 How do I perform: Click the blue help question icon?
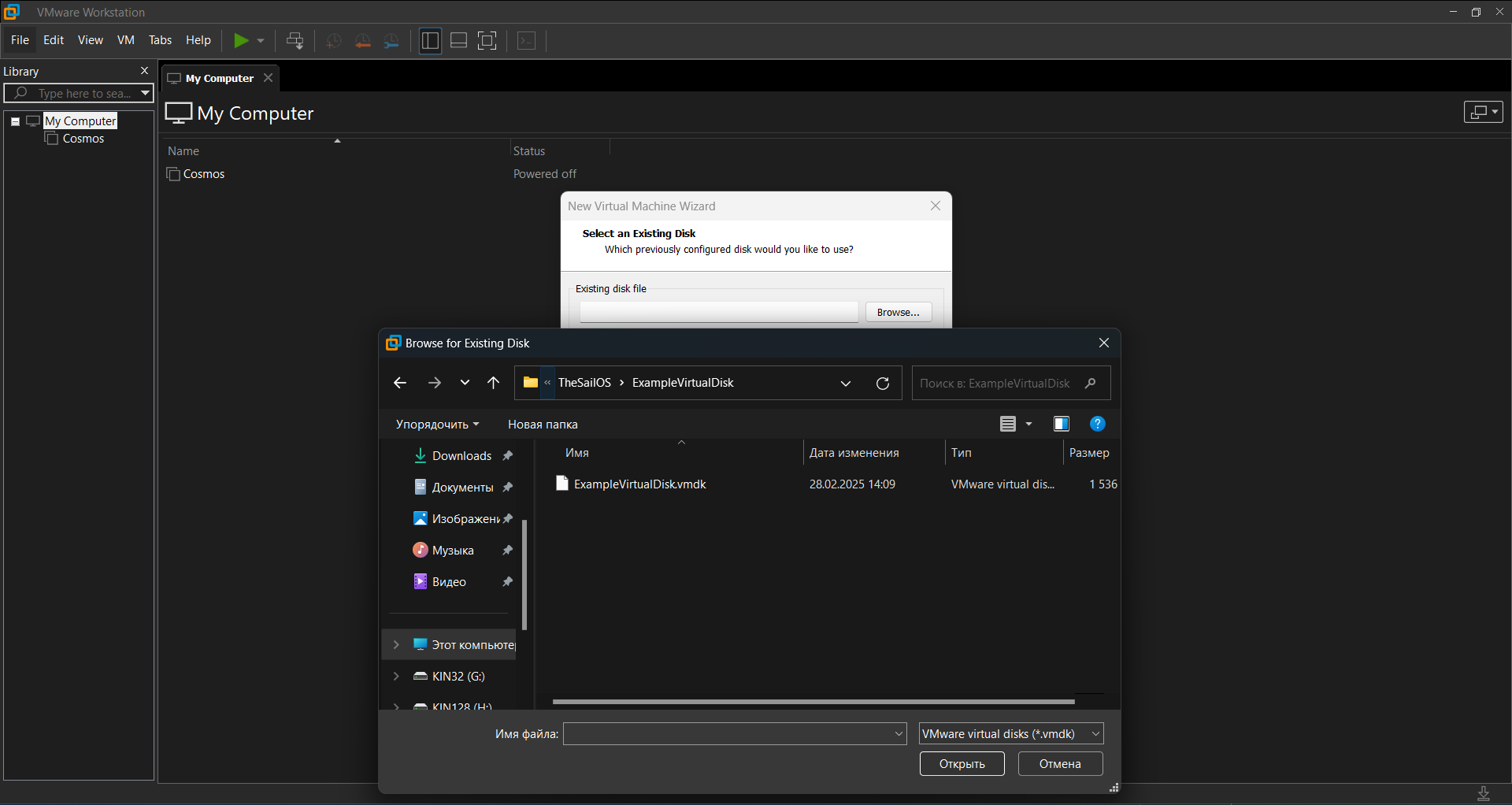tap(1097, 425)
